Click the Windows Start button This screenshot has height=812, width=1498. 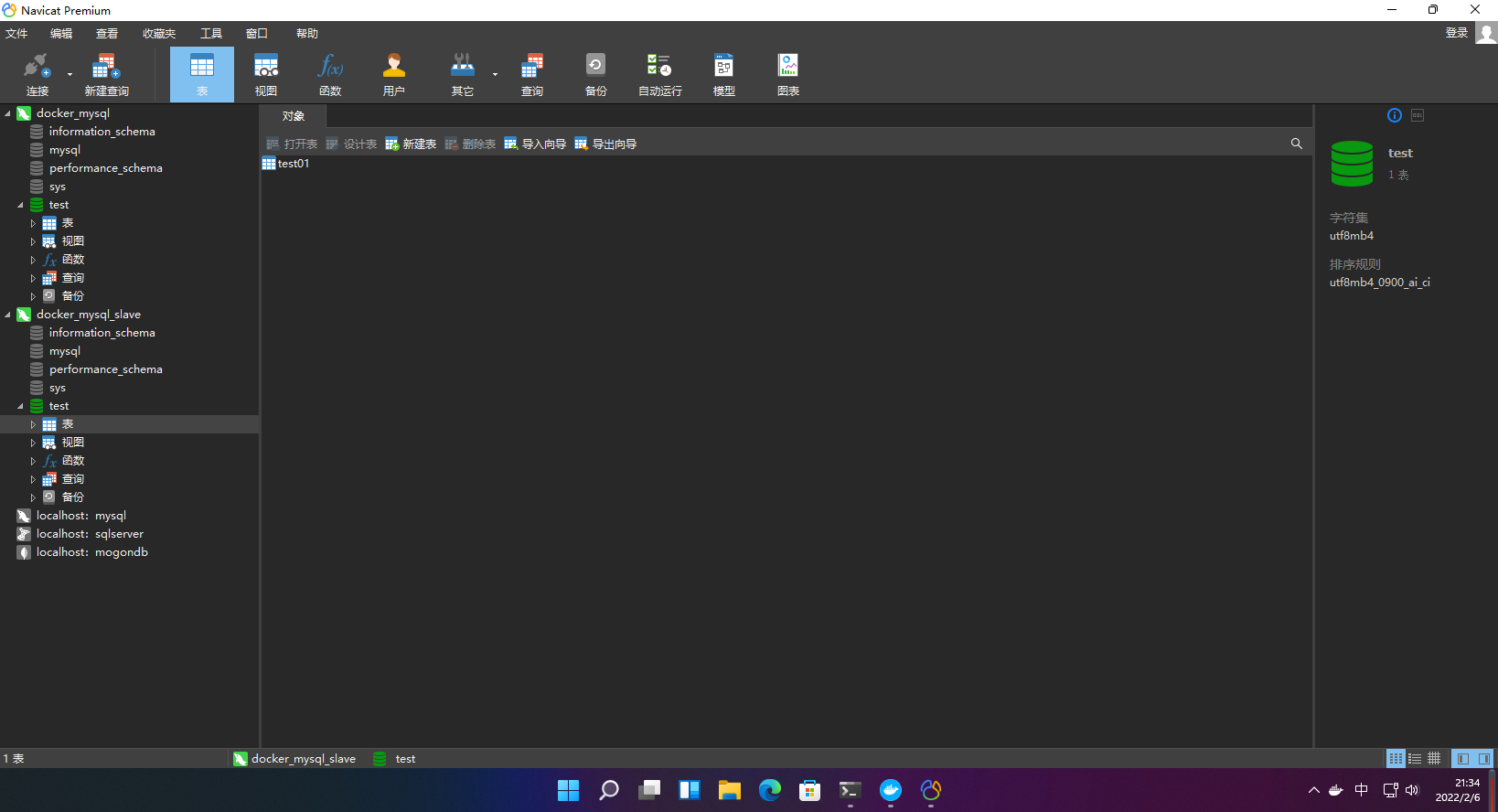(569, 790)
